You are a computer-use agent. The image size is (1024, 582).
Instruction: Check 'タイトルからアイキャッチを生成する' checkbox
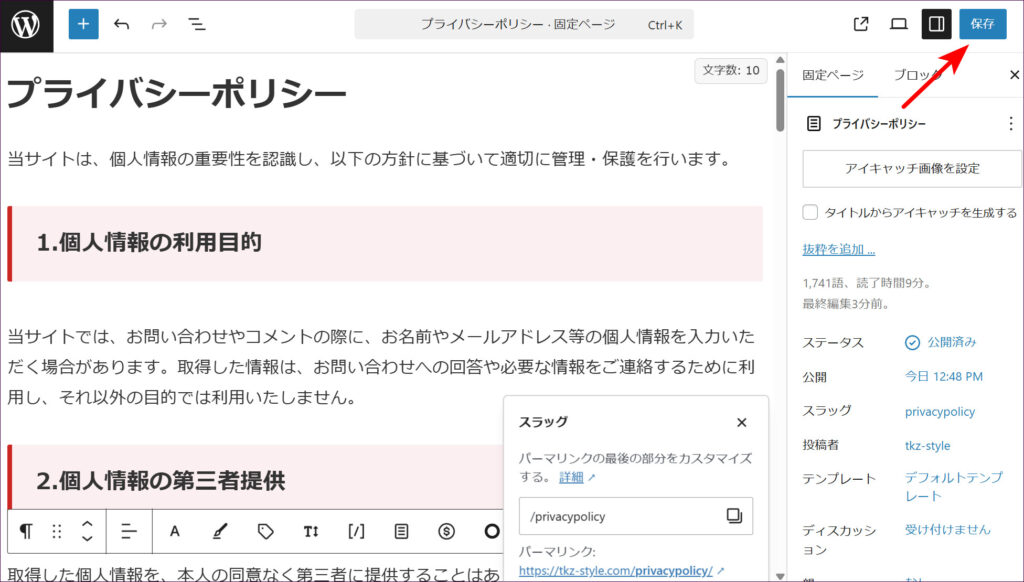pos(811,212)
